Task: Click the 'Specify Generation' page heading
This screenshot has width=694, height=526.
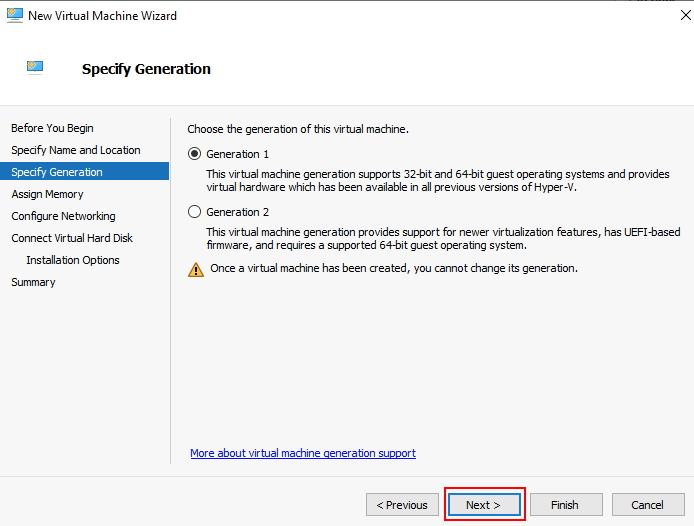Action: tap(146, 69)
